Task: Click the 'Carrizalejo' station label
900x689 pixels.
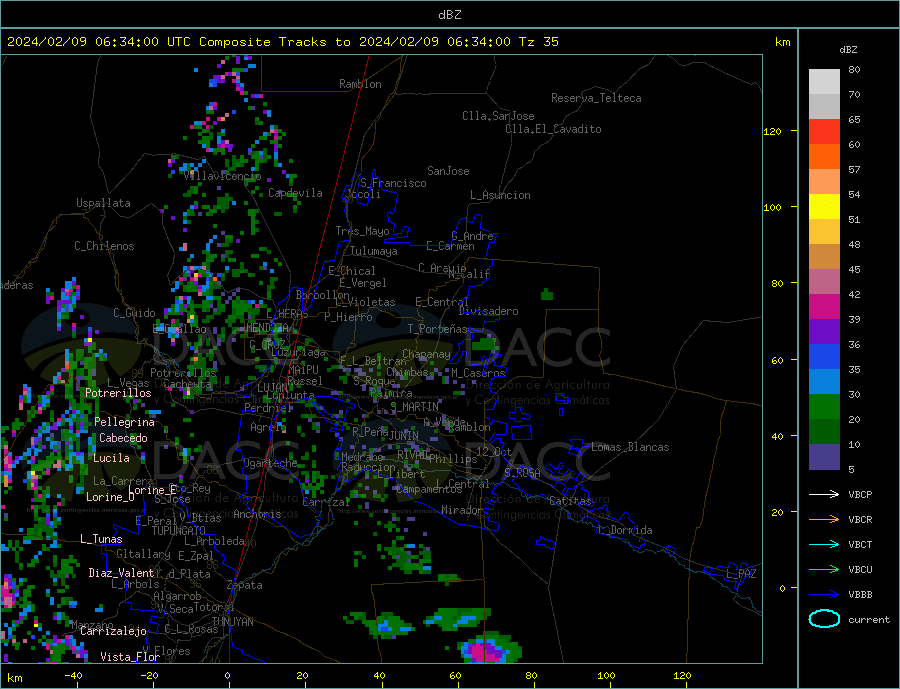Action: tap(113, 632)
